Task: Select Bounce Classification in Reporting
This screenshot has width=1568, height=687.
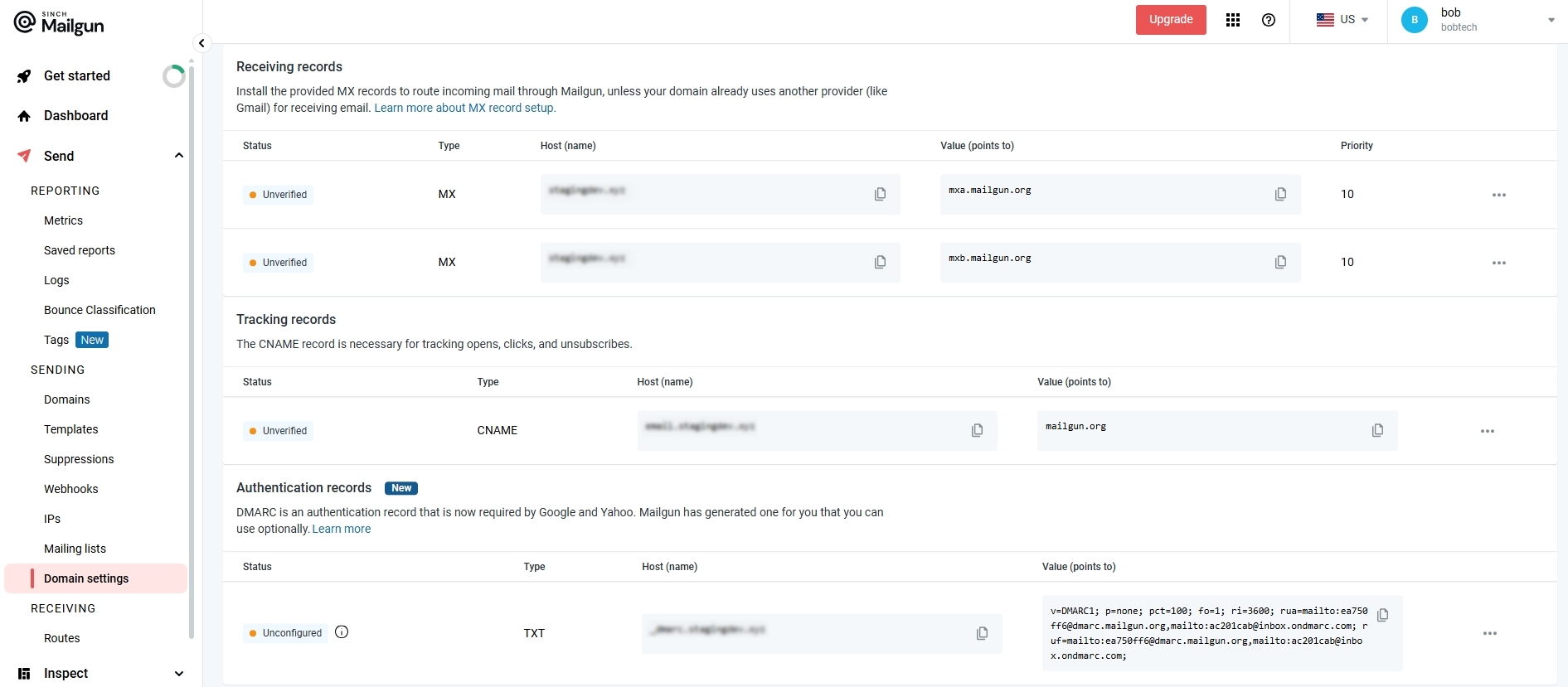Action: 100,310
